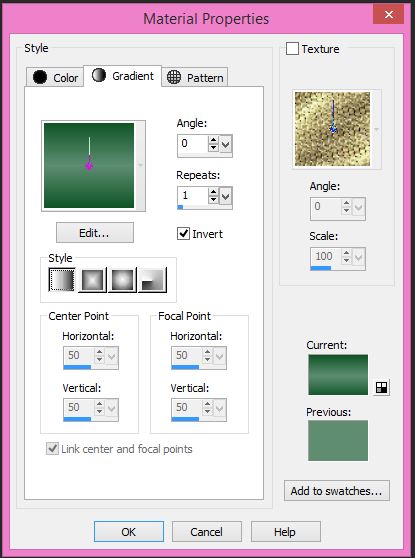Switch to the Color tab
The width and height of the screenshot is (415, 558).
click(55, 77)
